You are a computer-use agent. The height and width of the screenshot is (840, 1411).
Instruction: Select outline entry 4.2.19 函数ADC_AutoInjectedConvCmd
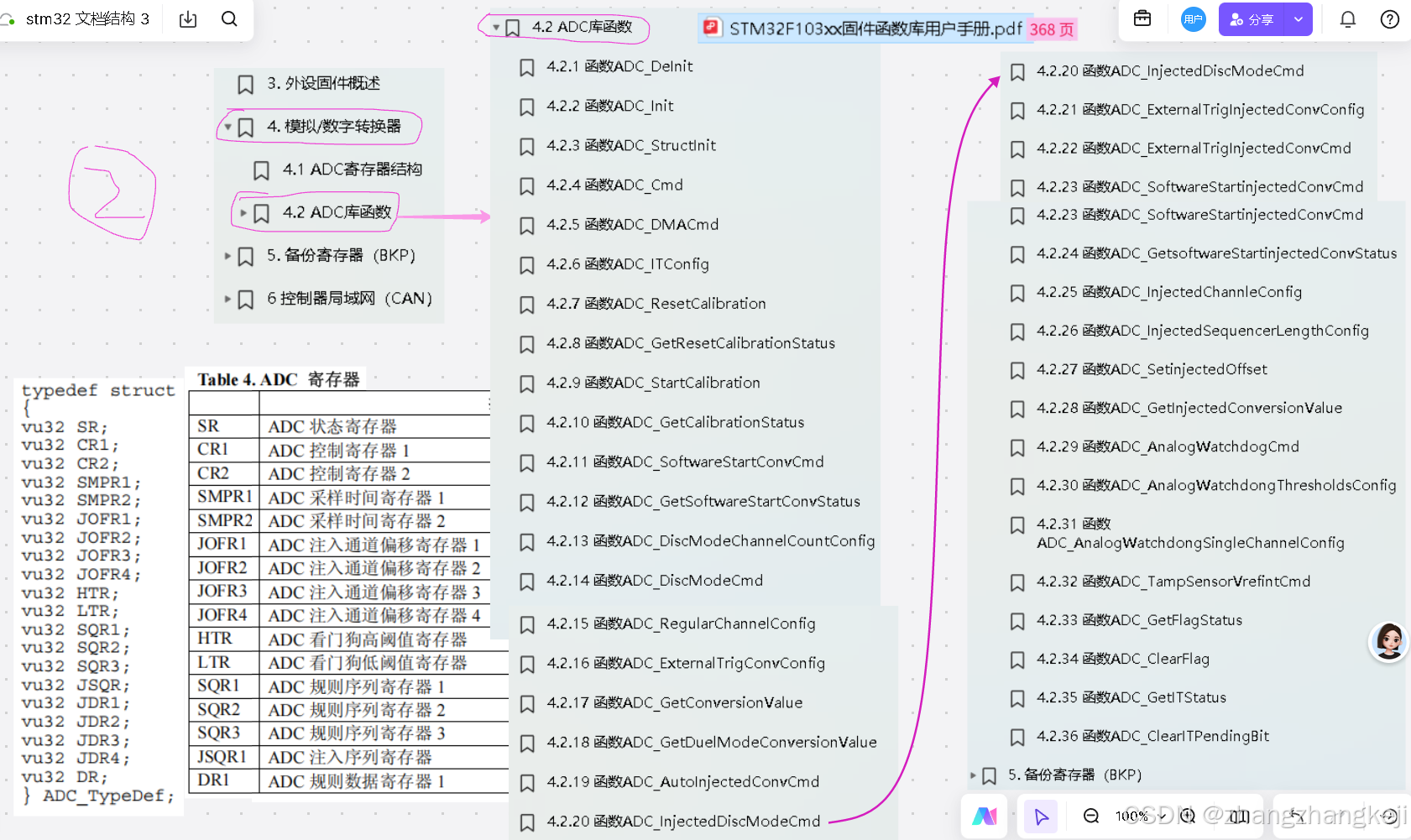click(682, 782)
